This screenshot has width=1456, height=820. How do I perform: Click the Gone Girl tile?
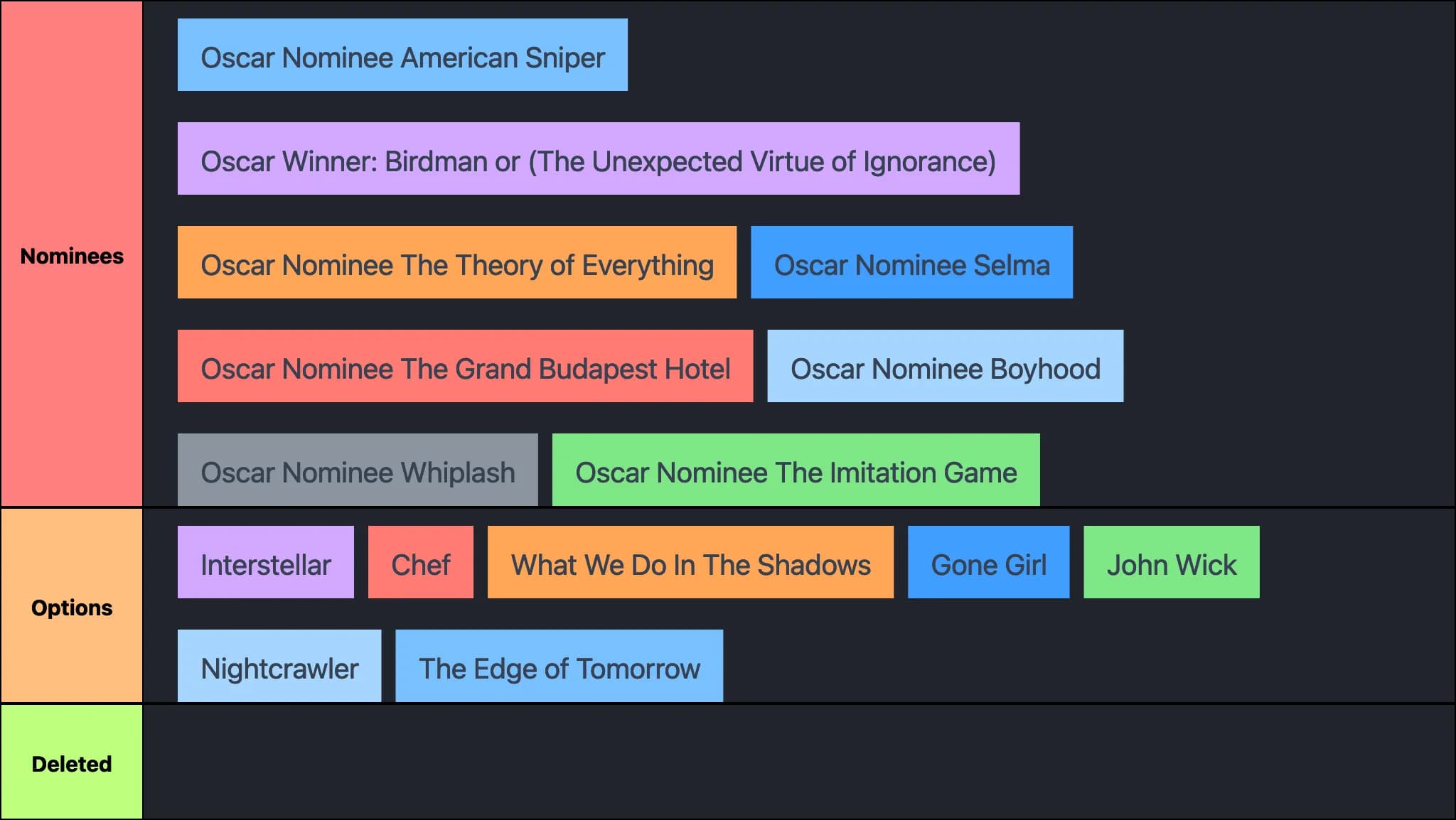click(988, 563)
